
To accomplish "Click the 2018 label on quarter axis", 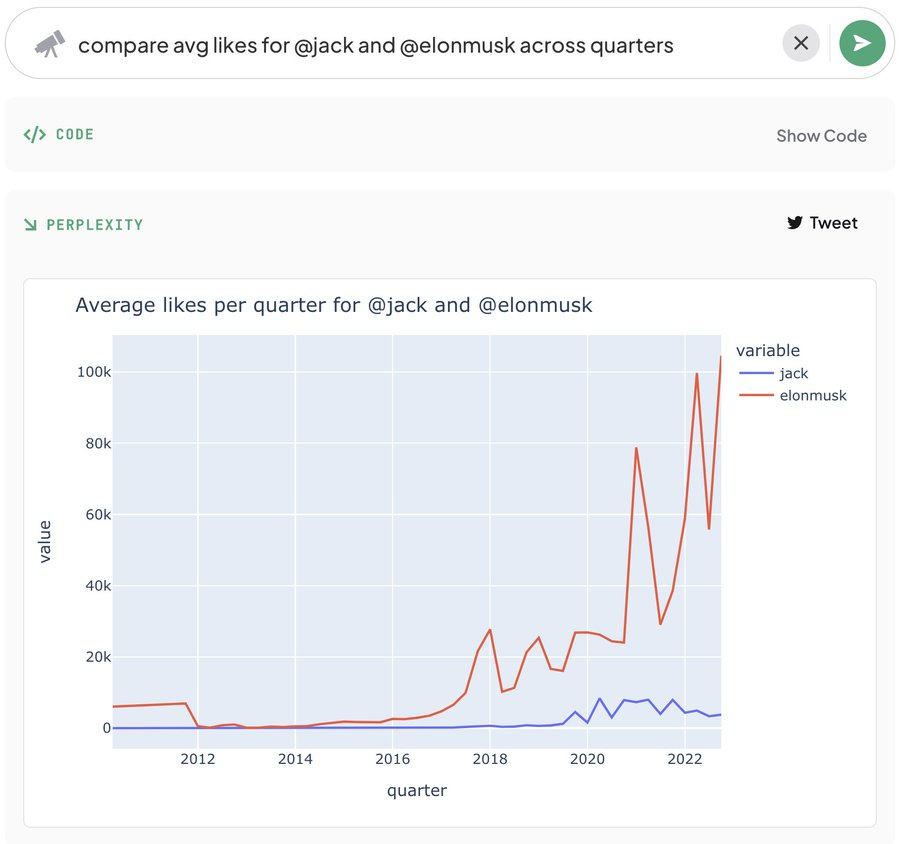I will pos(490,759).
